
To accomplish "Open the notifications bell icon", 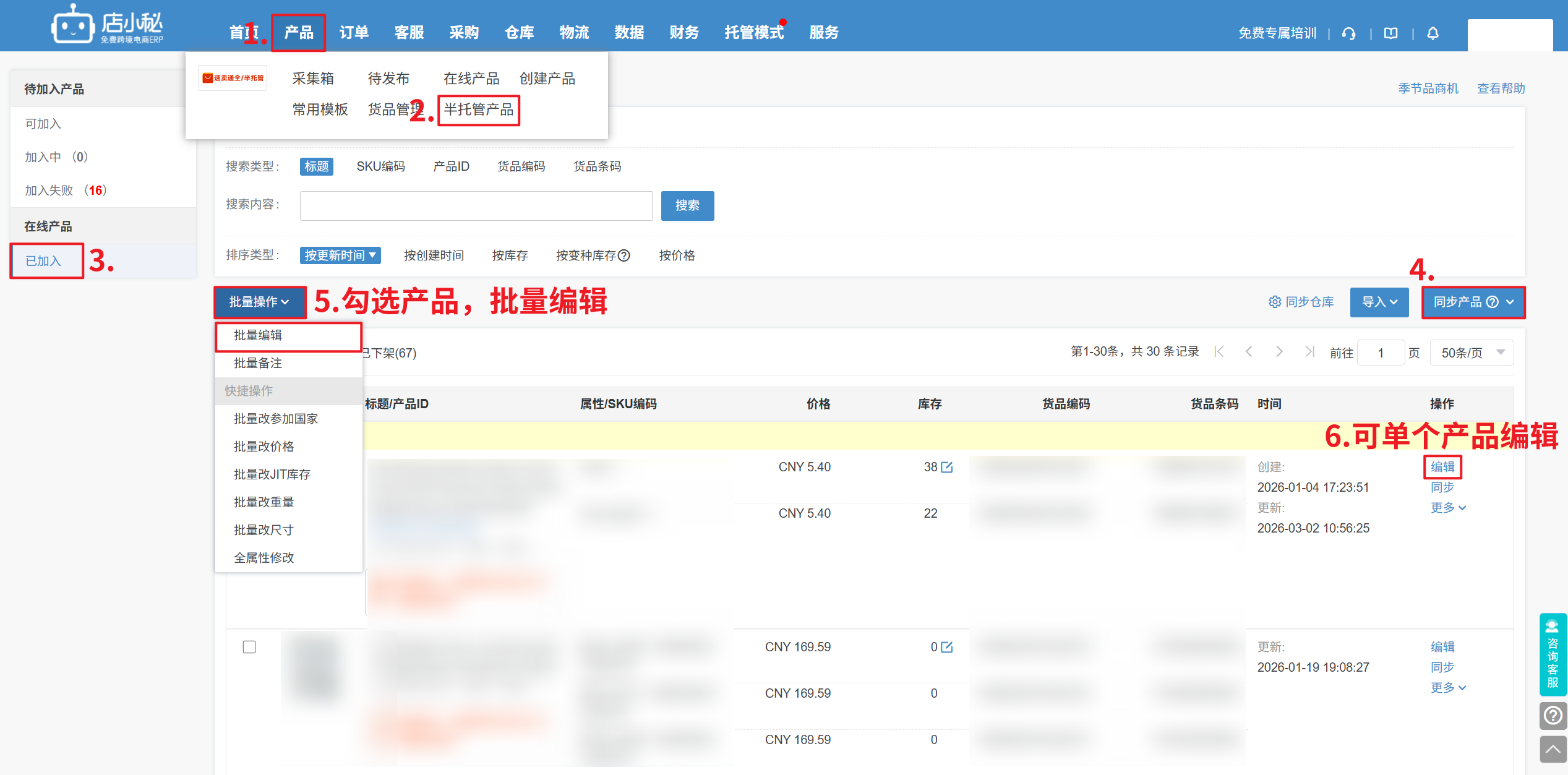I will tap(1433, 33).
